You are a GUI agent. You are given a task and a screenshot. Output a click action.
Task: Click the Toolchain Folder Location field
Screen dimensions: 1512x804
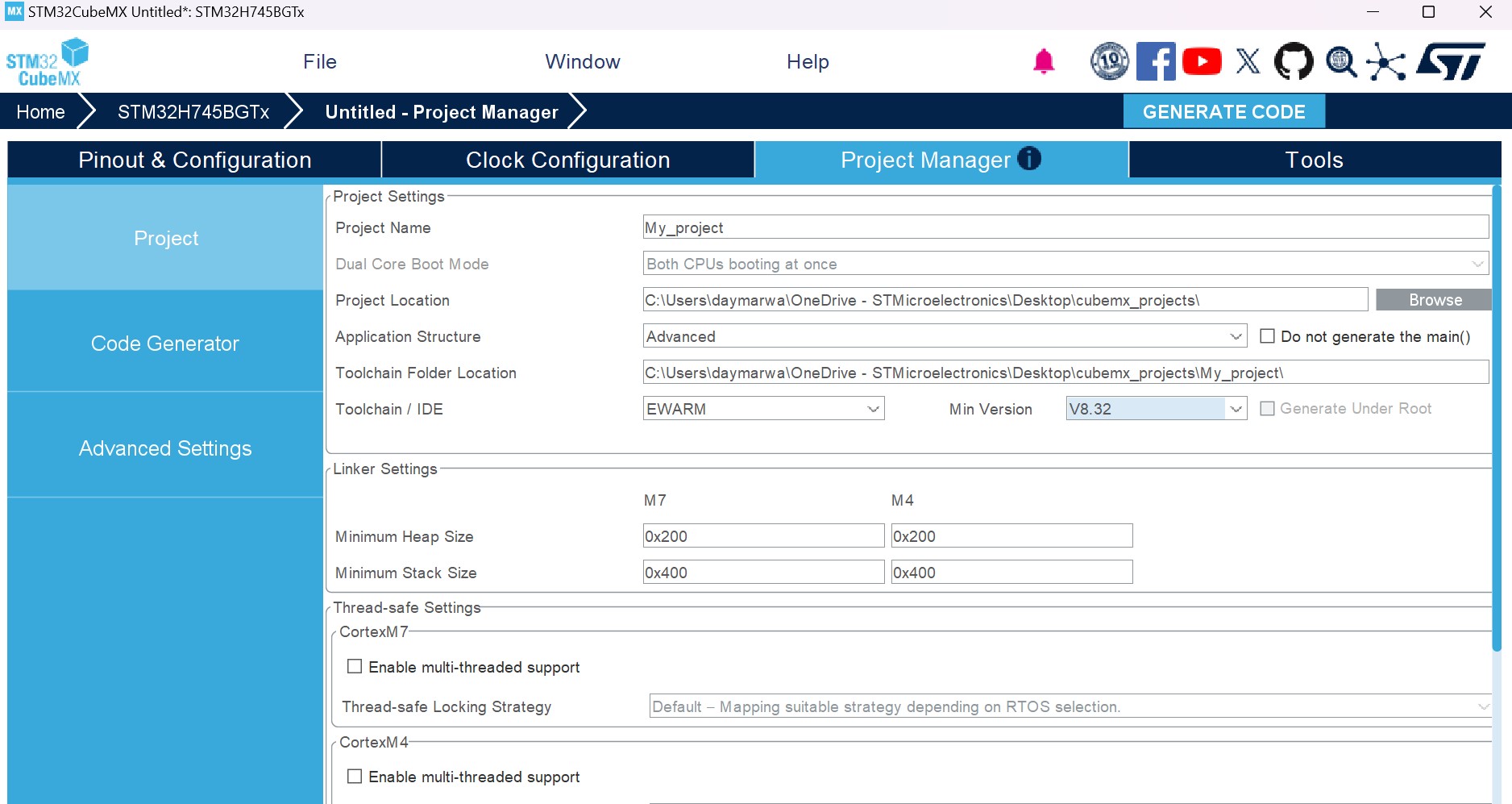click(1065, 373)
